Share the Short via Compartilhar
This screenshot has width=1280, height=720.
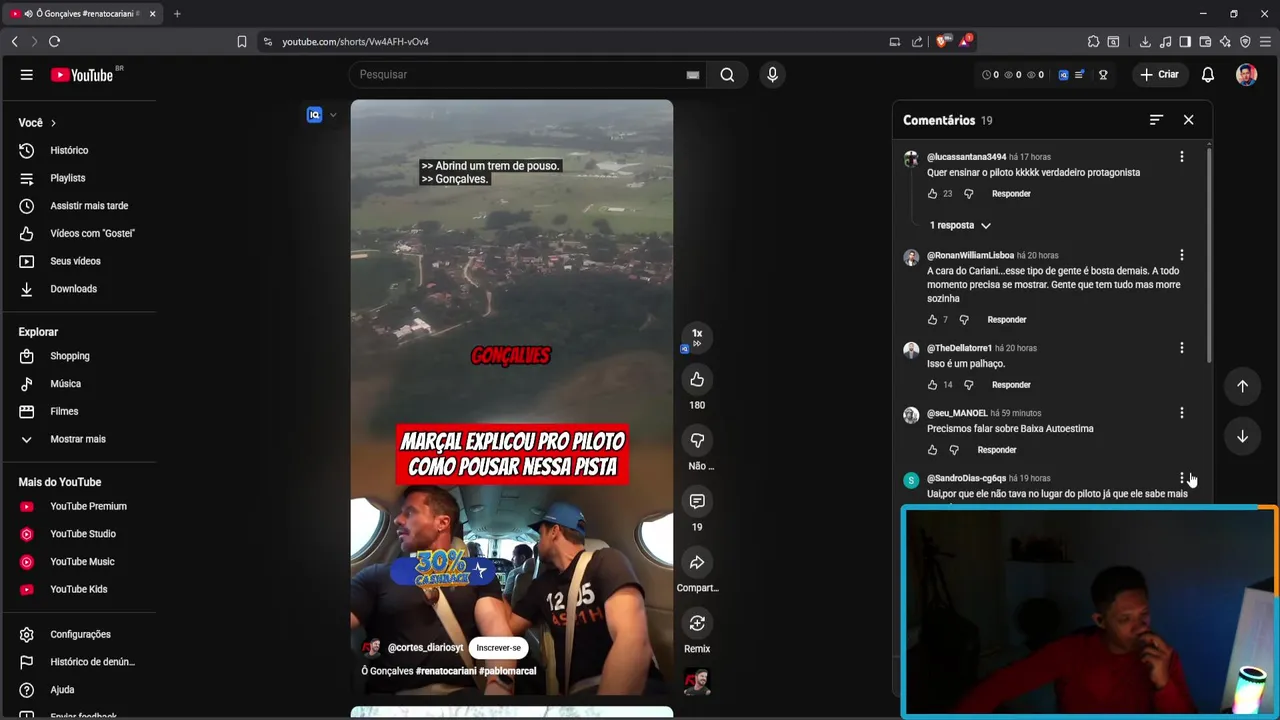click(697, 563)
